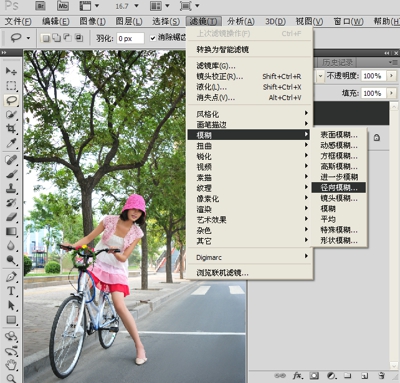Open the layer blend mode dropdown

coord(320,76)
